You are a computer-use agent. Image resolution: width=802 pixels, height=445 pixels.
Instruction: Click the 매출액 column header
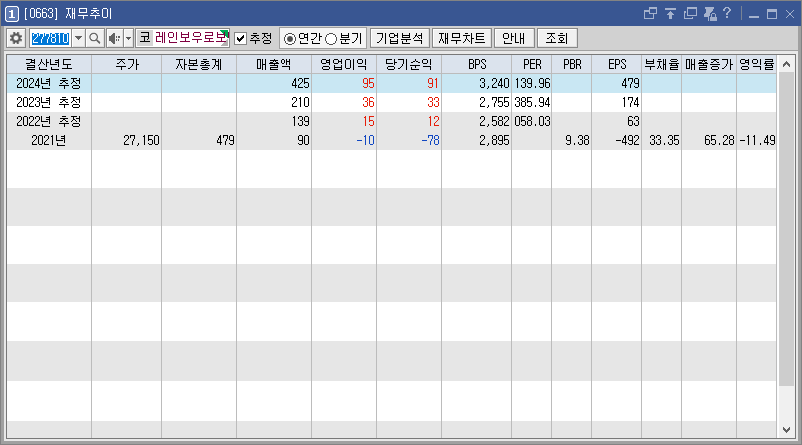pyautogui.click(x=274, y=64)
